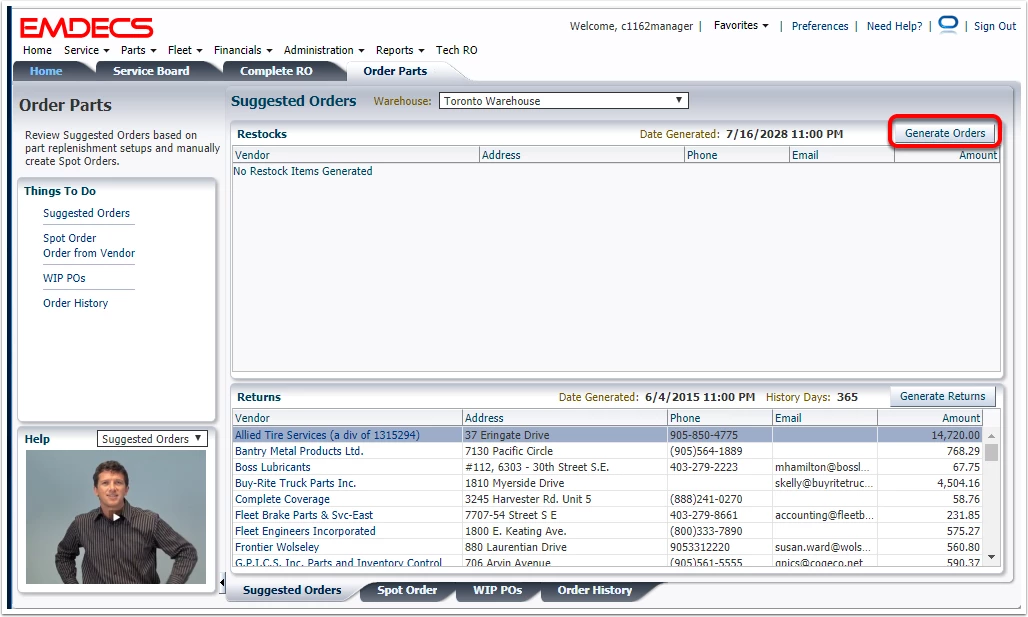Viewport: 1028px width, 617px height.
Task: Collapse the left panel with the arrow handle
Action: pos(222,582)
